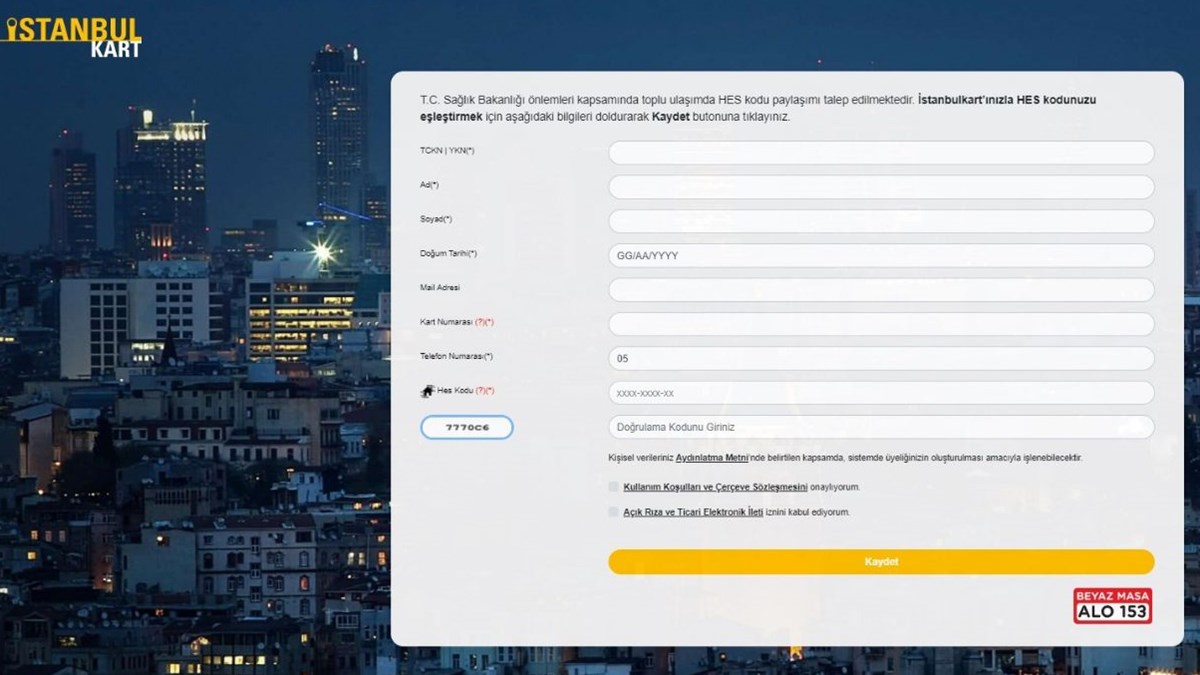Tick the Kullanım Koşulları agreement checkbox

pyautogui.click(x=613, y=487)
